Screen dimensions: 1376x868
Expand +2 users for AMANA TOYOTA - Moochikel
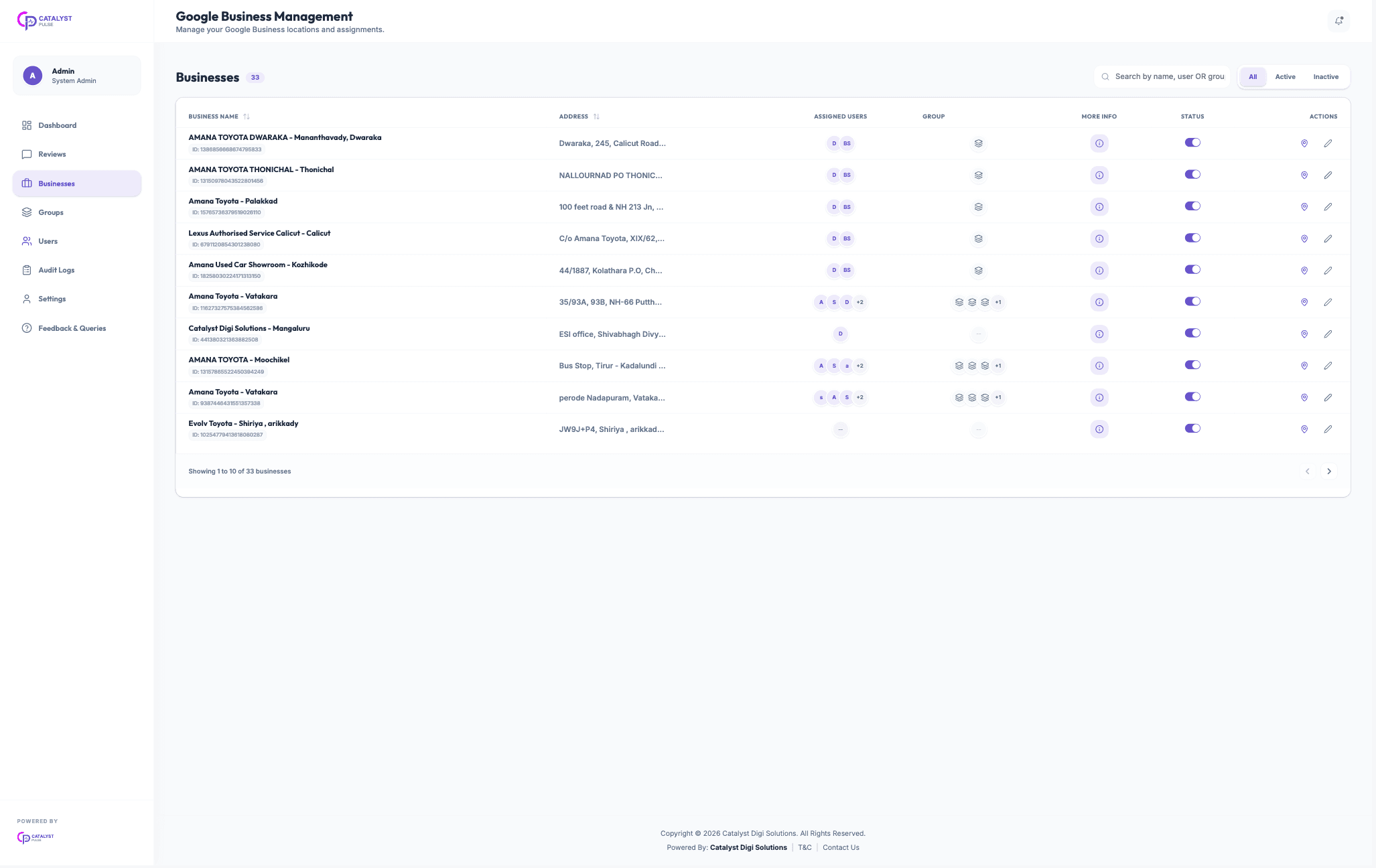[x=860, y=366]
